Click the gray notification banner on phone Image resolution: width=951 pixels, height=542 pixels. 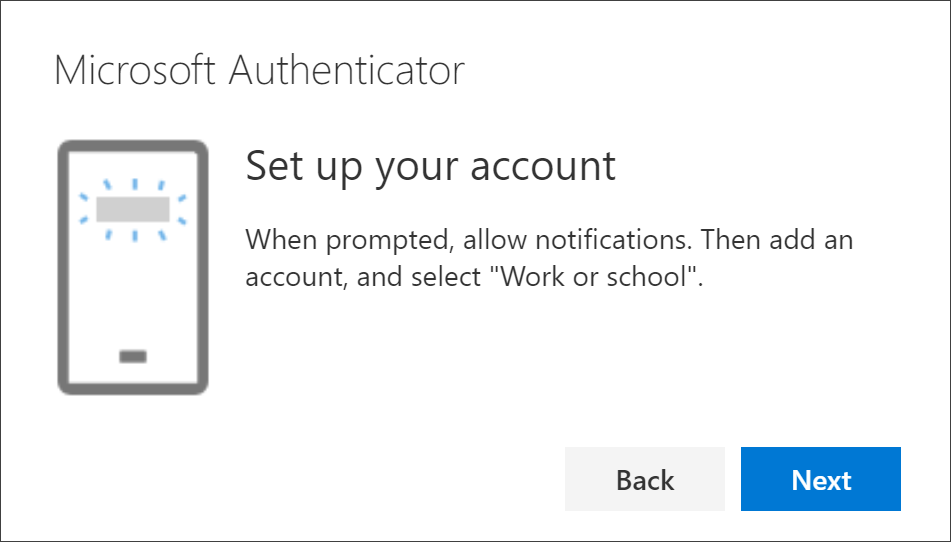pyautogui.click(x=132, y=209)
